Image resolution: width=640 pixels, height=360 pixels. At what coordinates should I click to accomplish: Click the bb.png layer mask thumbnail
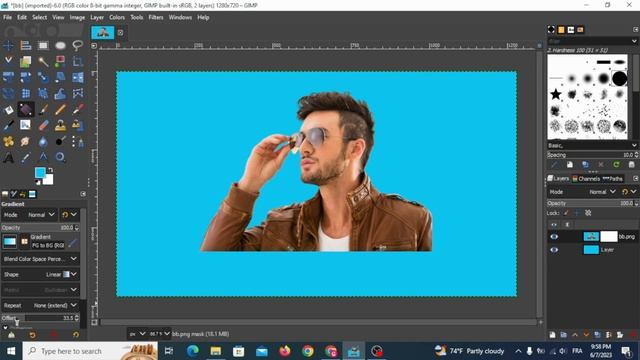click(609, 236)
